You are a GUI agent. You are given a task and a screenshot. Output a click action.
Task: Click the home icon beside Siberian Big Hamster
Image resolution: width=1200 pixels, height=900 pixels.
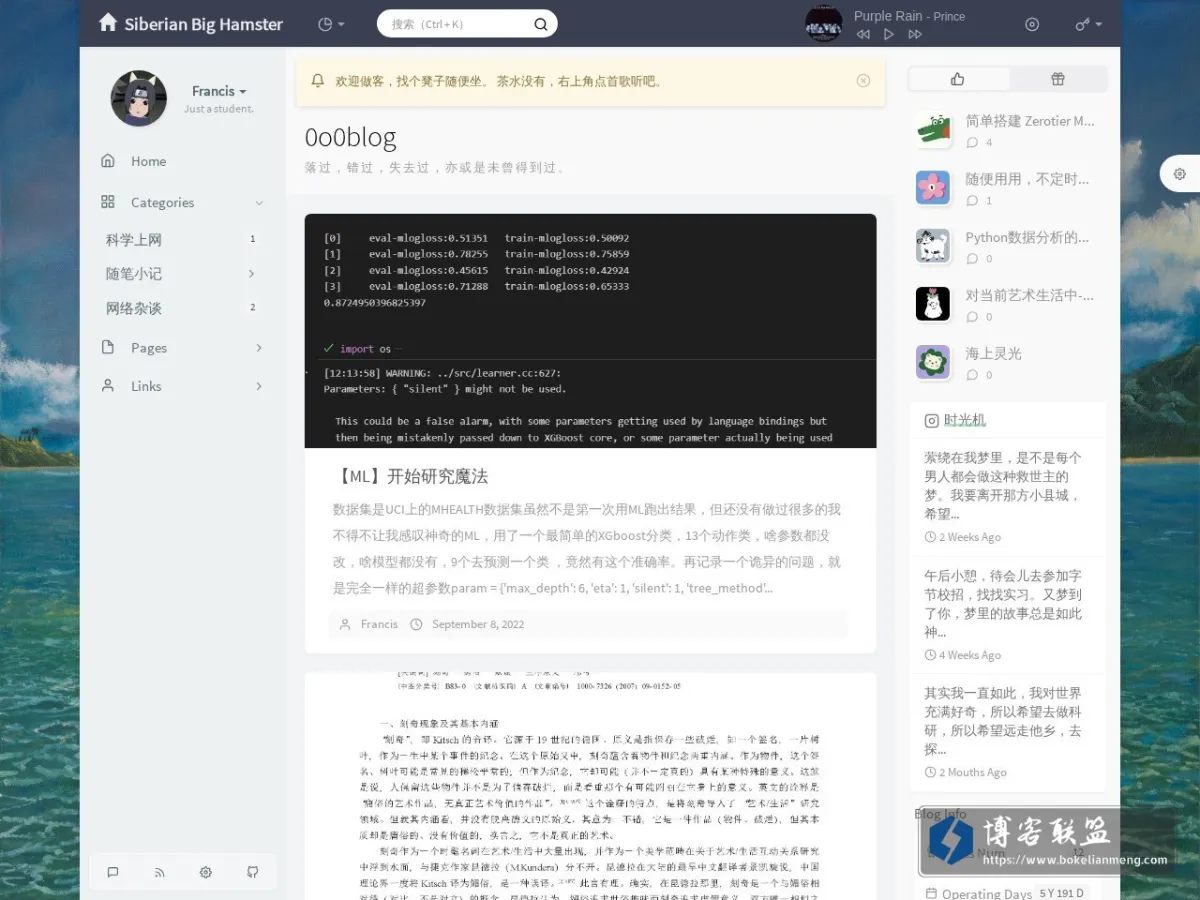(108, 23)
